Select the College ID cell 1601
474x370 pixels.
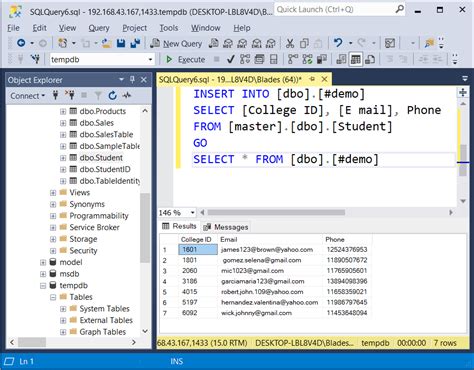click(x=198, y=250)
